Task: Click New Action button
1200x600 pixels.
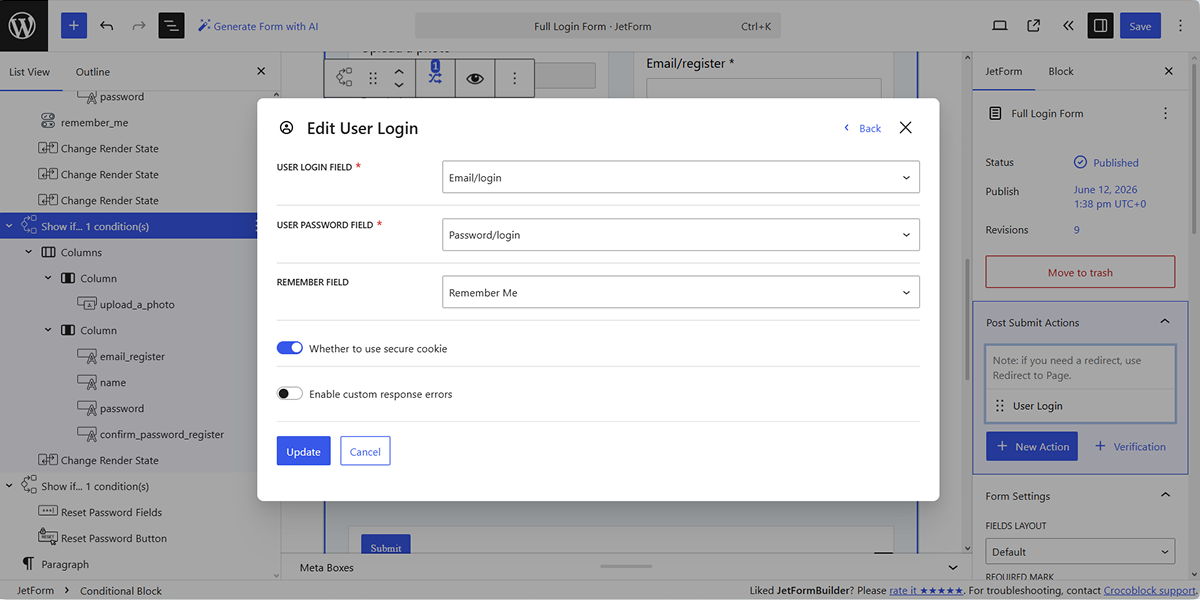Action: point(1032,446)
